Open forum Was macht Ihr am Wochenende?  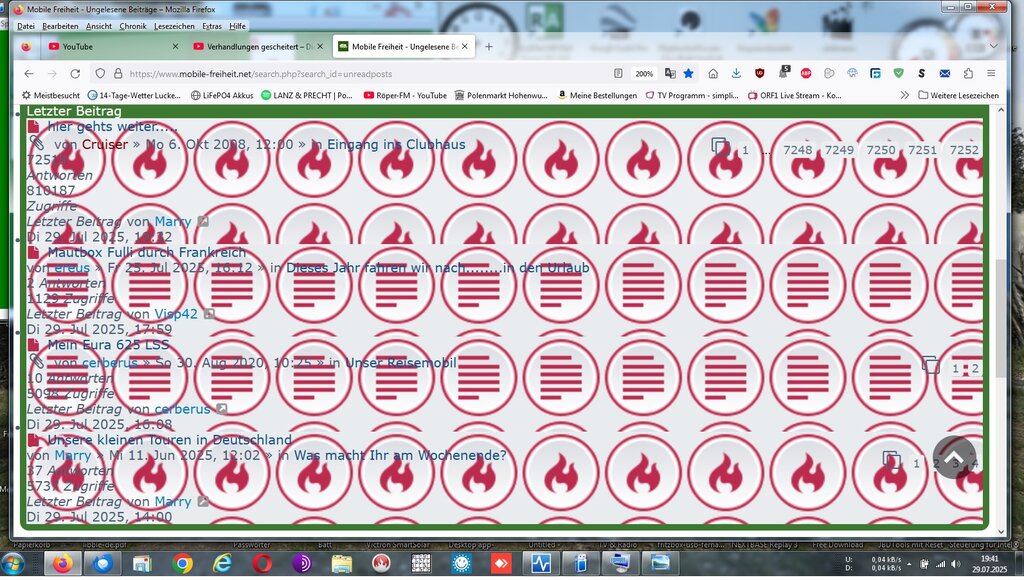400,455
